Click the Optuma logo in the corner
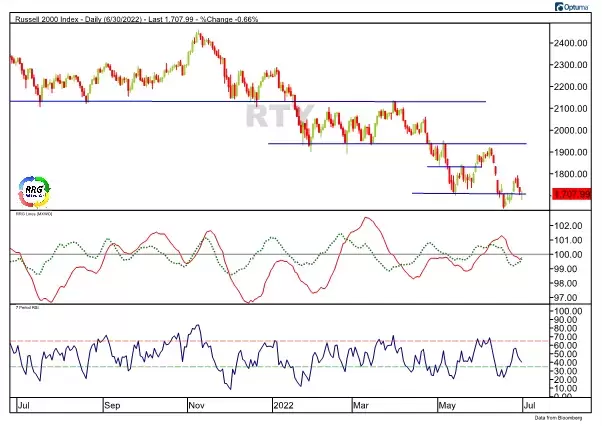The image size is (602, 426). coord(575,7)
